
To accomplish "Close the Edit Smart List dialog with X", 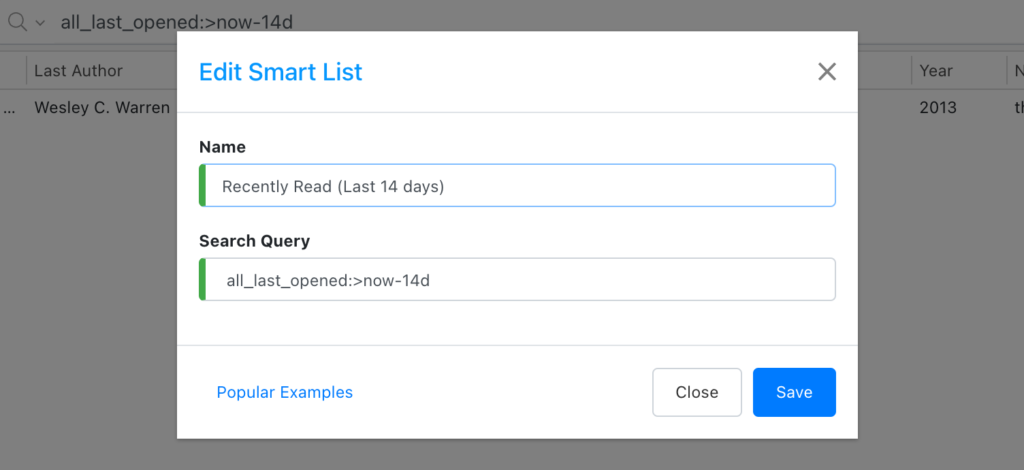I will [826, 72].
